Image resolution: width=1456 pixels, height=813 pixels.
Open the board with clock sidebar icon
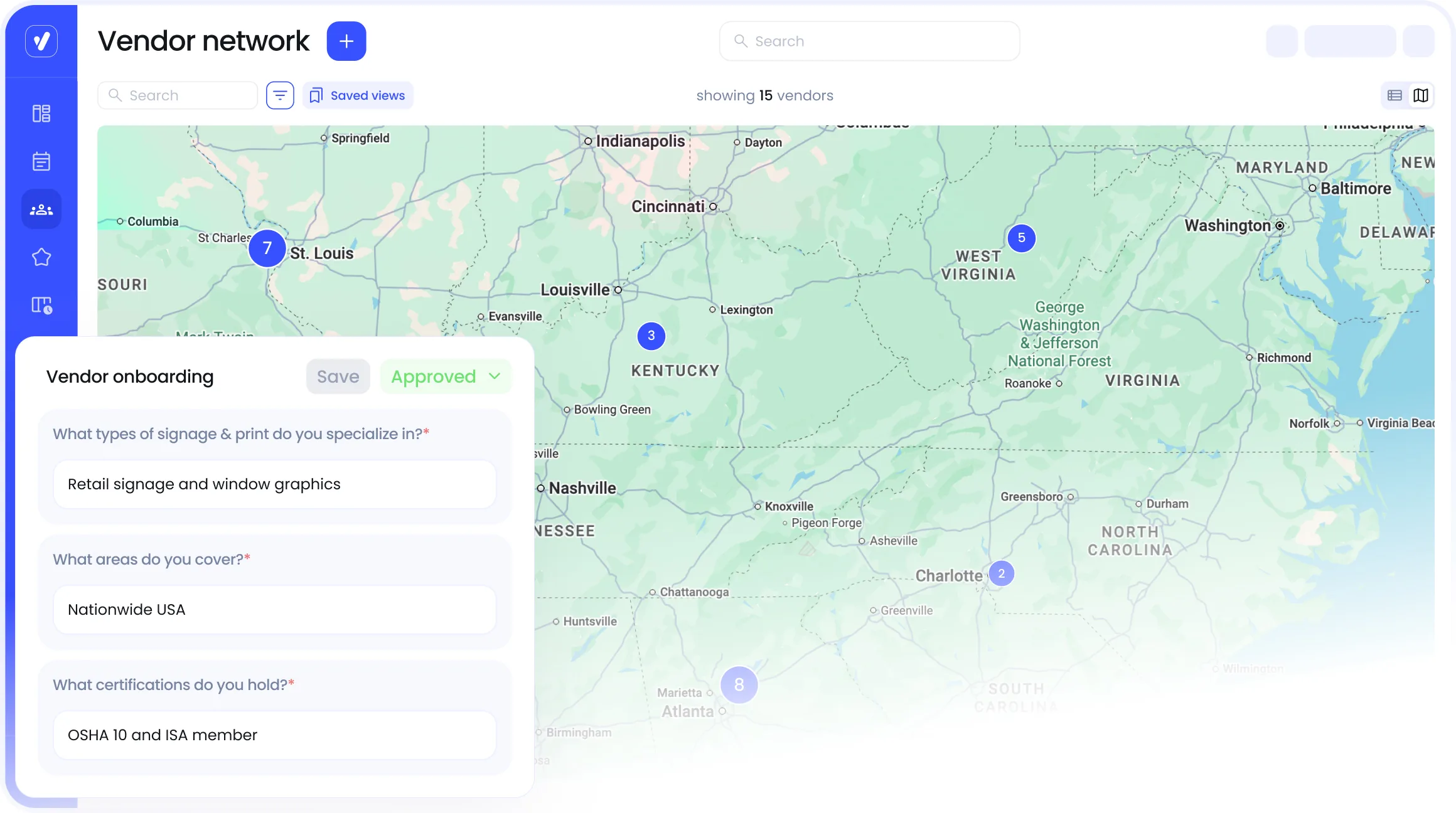pyautogui.click(x=41, y=306)
